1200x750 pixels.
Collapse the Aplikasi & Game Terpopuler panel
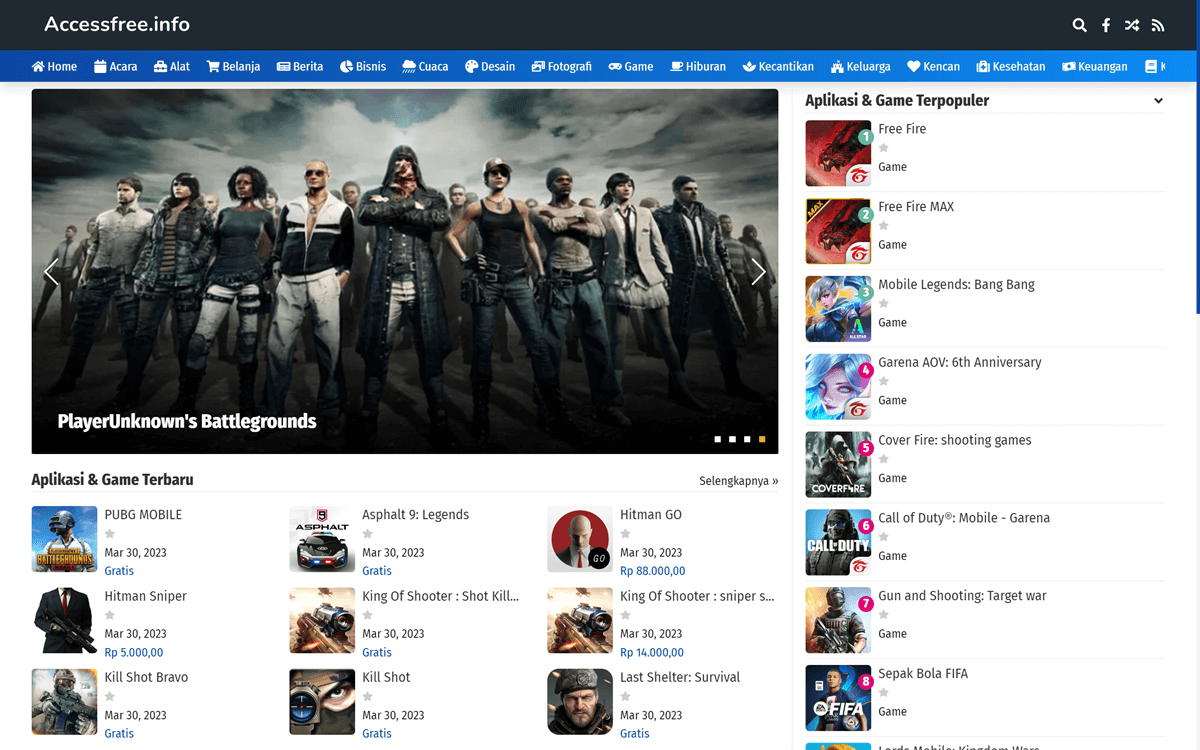(1157, 100)
